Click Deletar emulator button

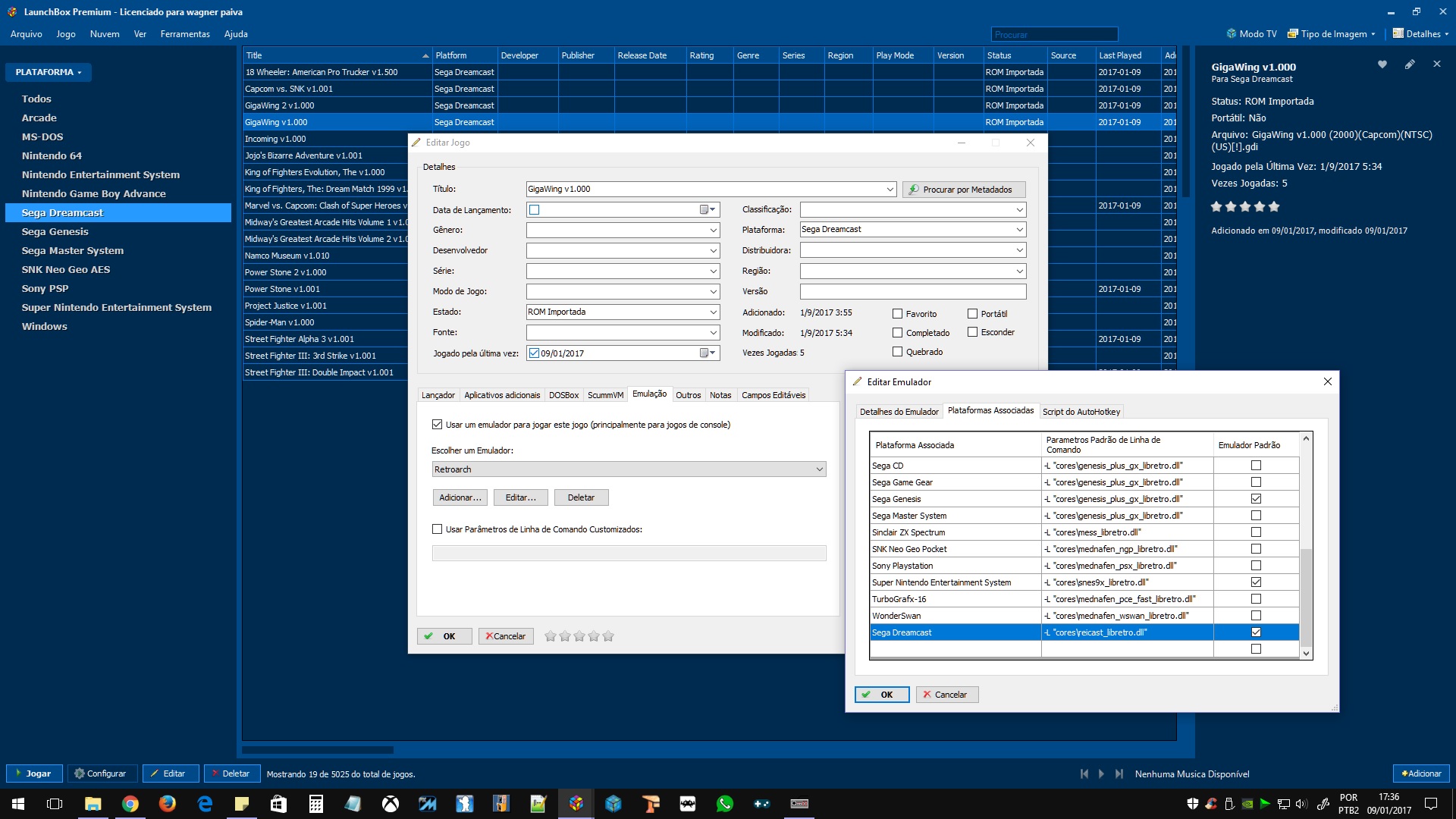(x=581, y=497)
